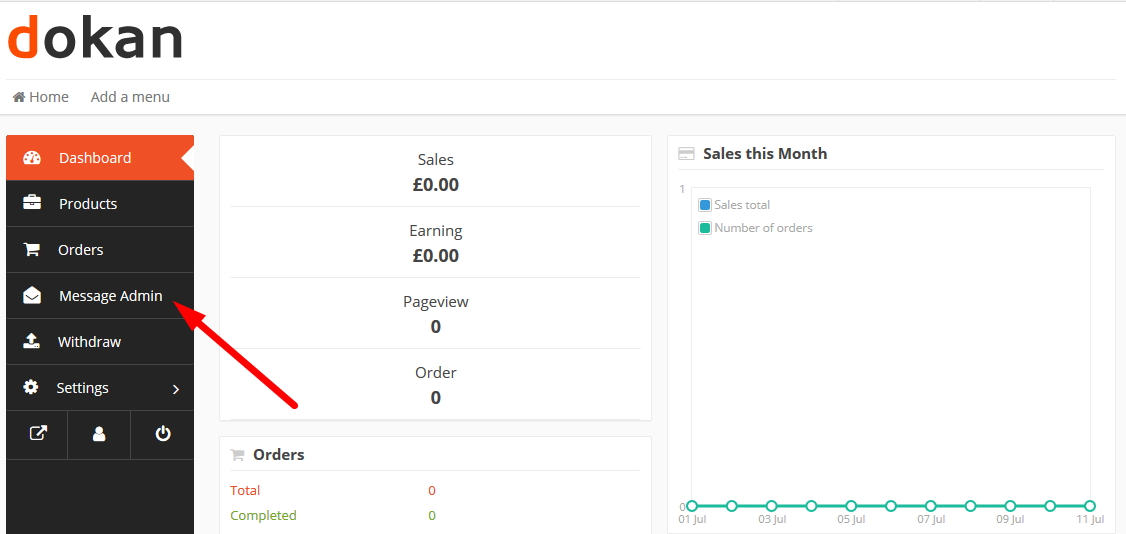1126x534 pixels.
Task: Click the 05 Jul chart data point
Action: 851,506
